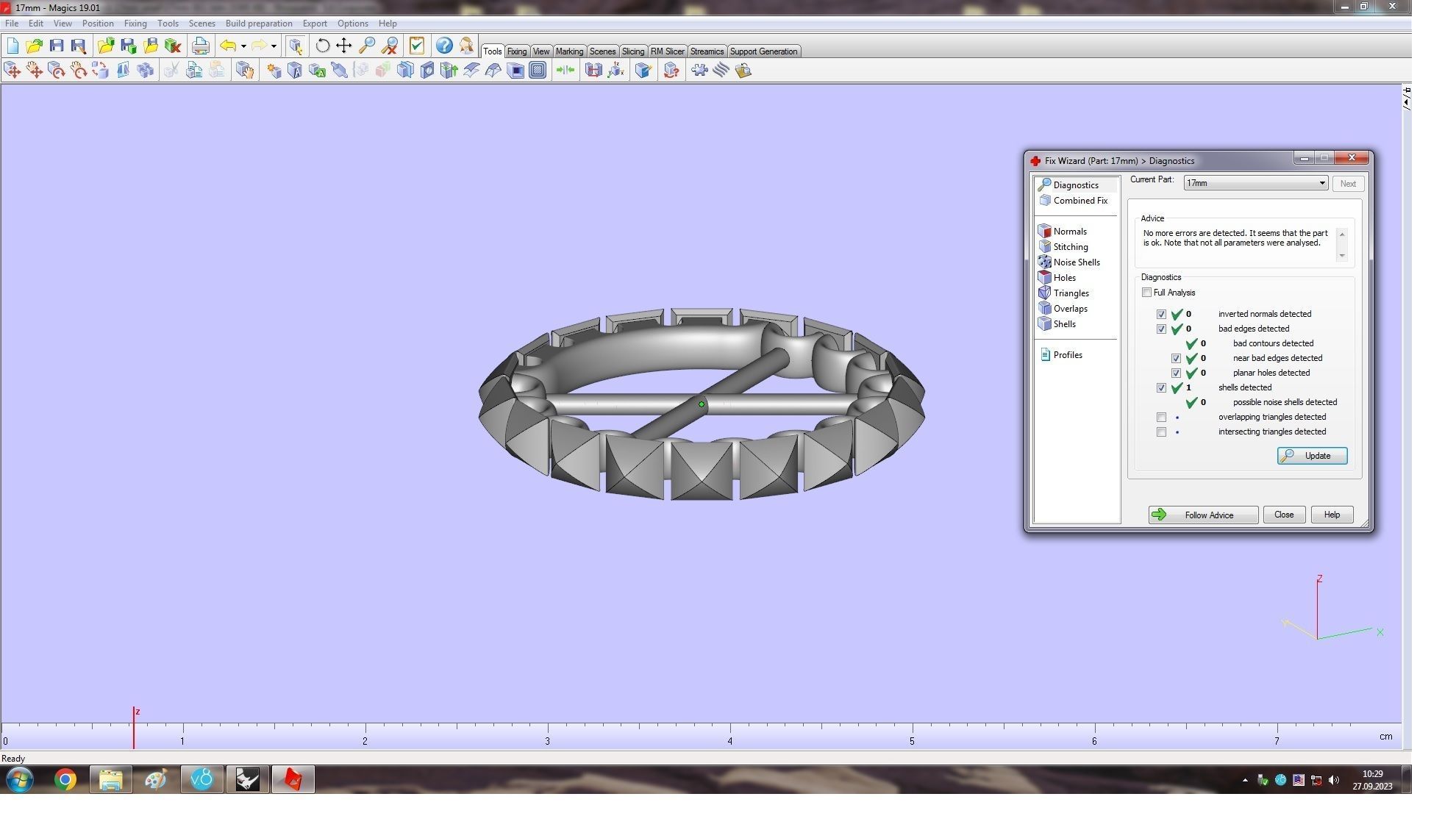
Task: Open the Current Part dropdown
Action: [1321, 183]
